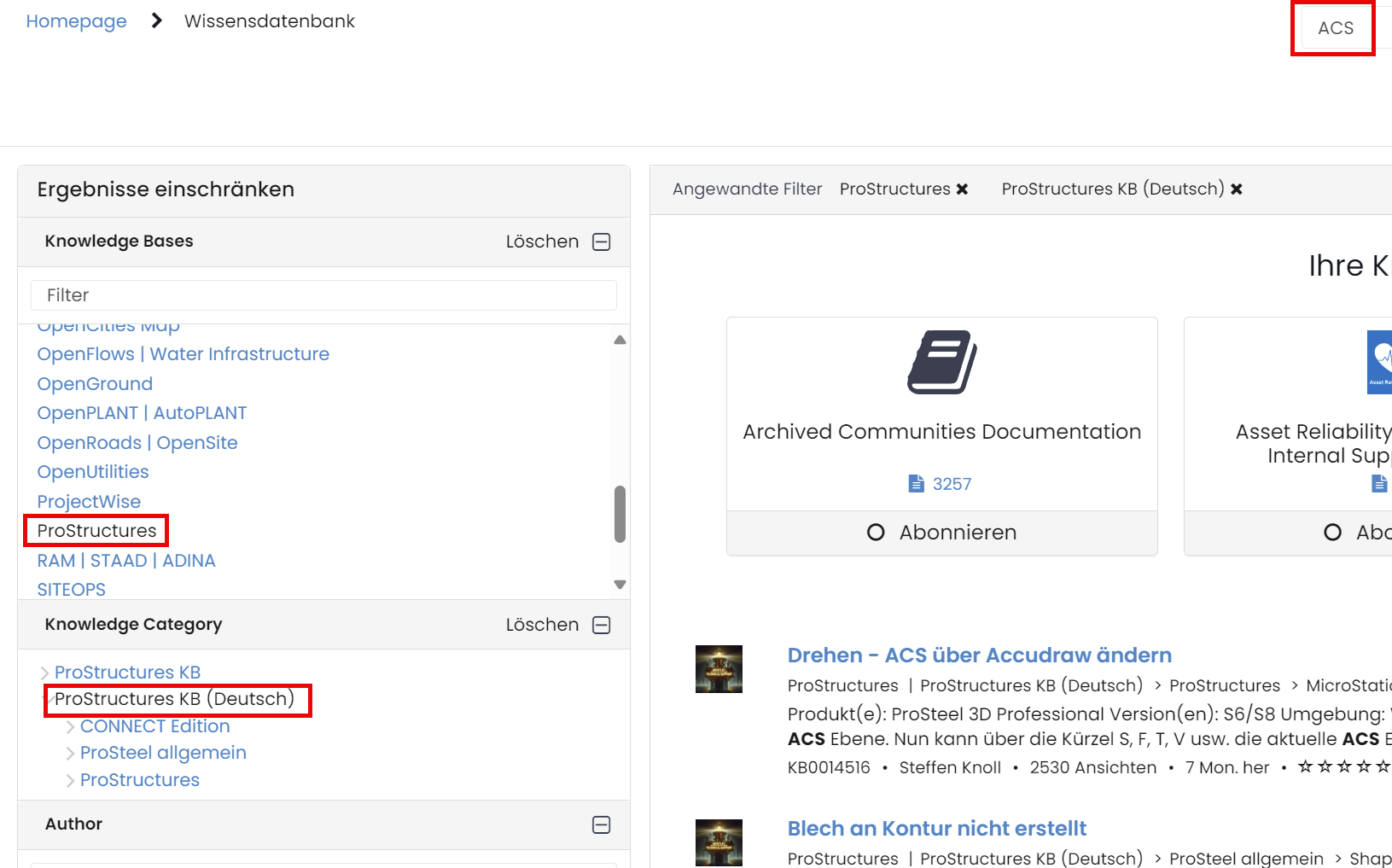Click the Filter input field
This screenshot has width=1392, height=868.
coord(324,294)
